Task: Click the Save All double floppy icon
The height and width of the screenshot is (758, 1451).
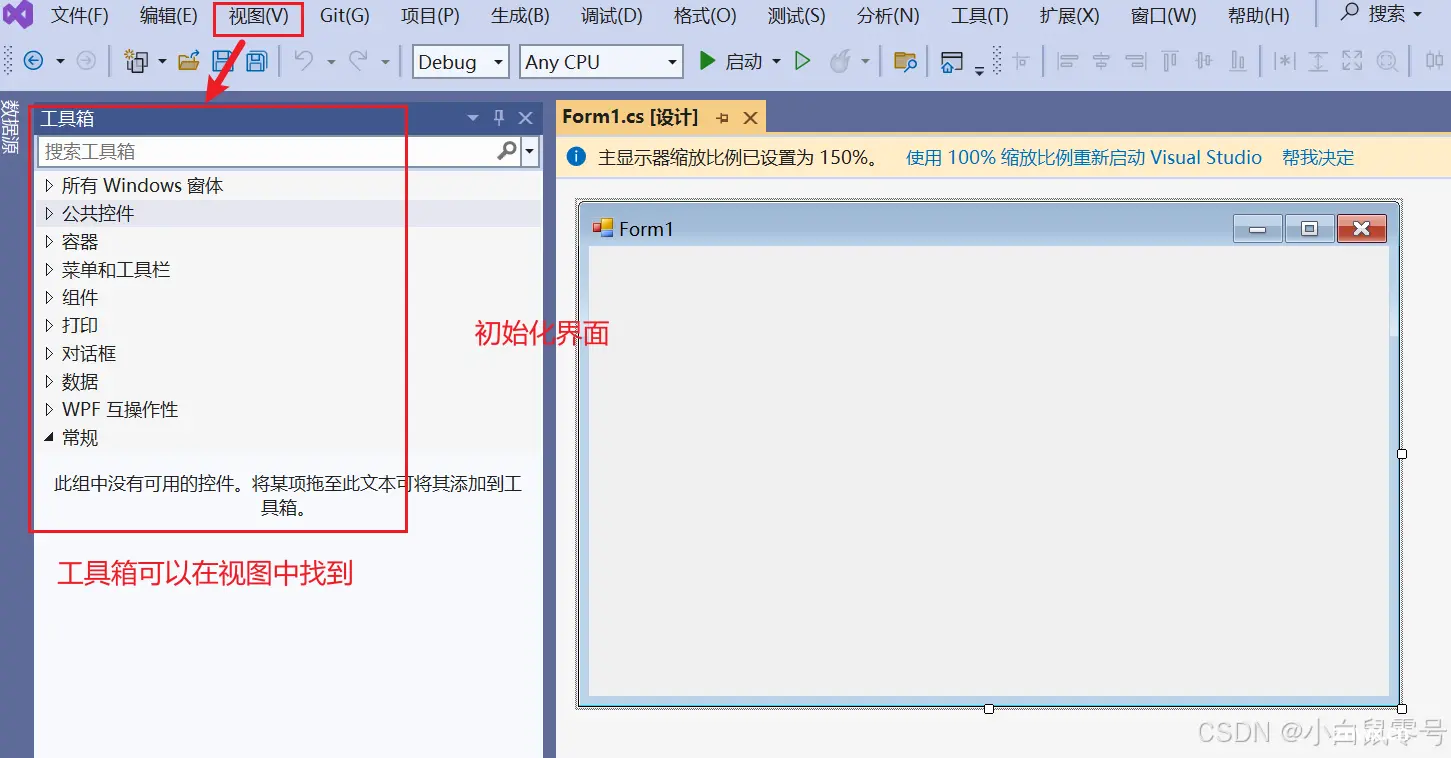Action: [256, 61]
